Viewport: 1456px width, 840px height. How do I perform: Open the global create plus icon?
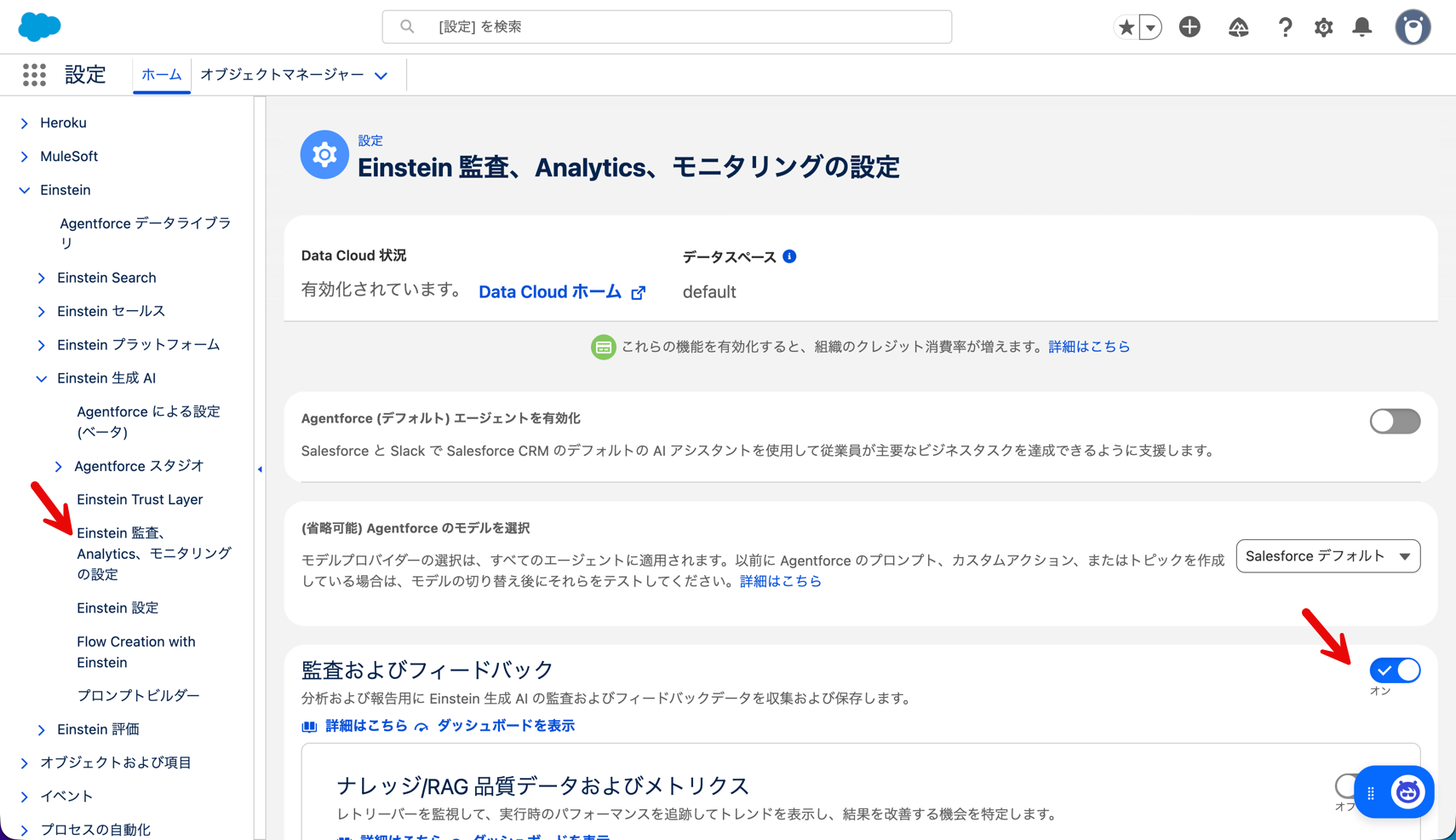pos(1189,27)
